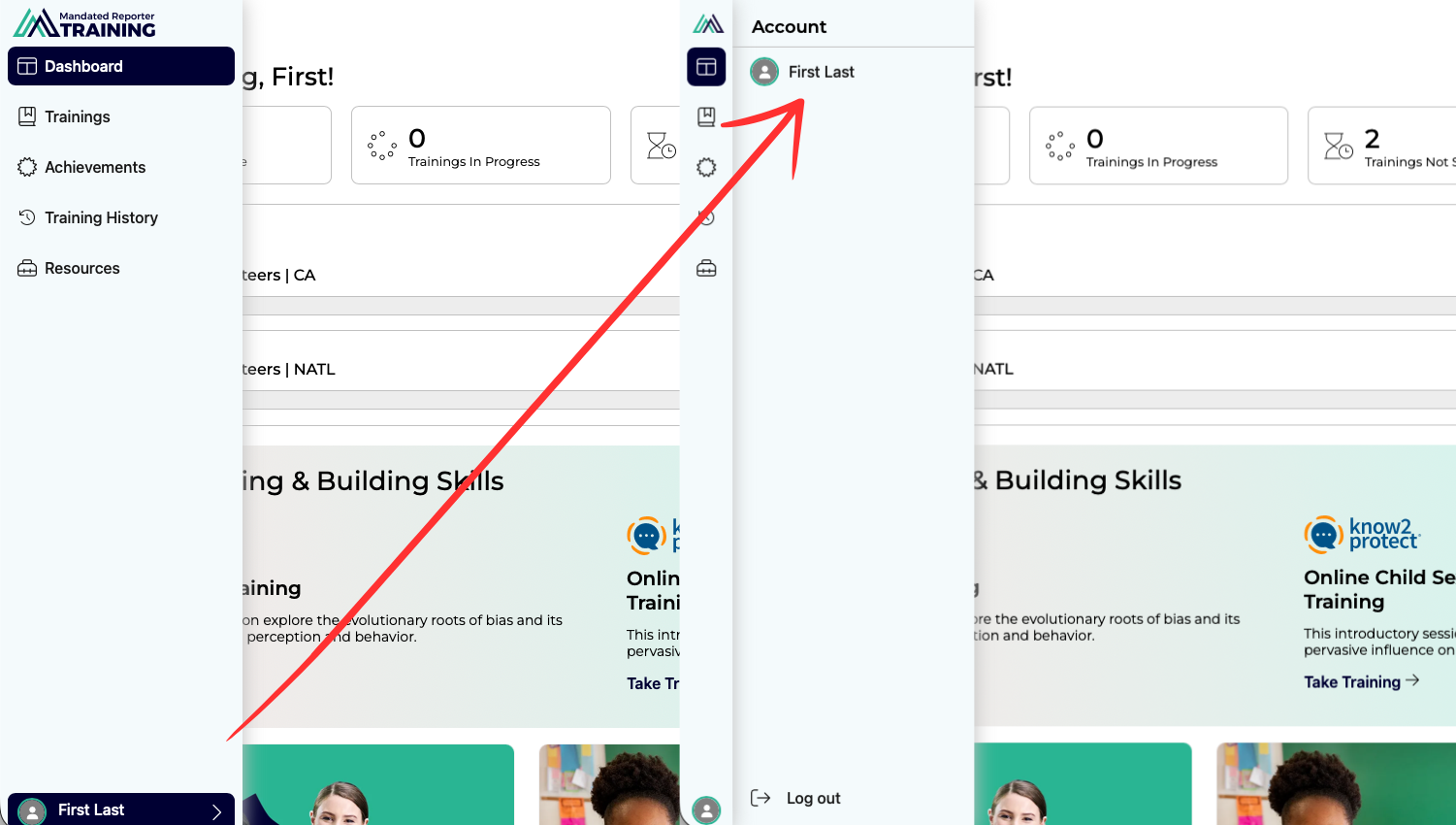The height and width of the screenshot is (825, 1456).
Task: Click the Trainings In Progress card
Action: pyautogui.click(x=1158, y=146)
